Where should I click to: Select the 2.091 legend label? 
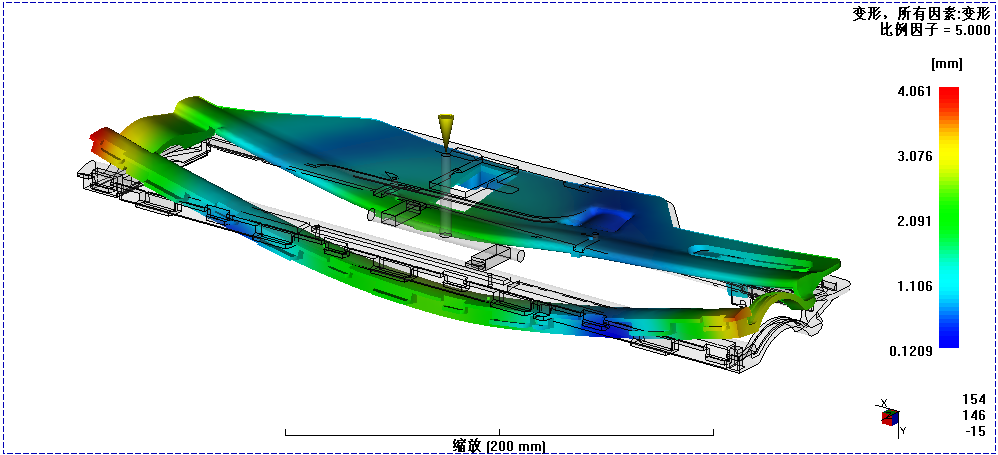915,221
